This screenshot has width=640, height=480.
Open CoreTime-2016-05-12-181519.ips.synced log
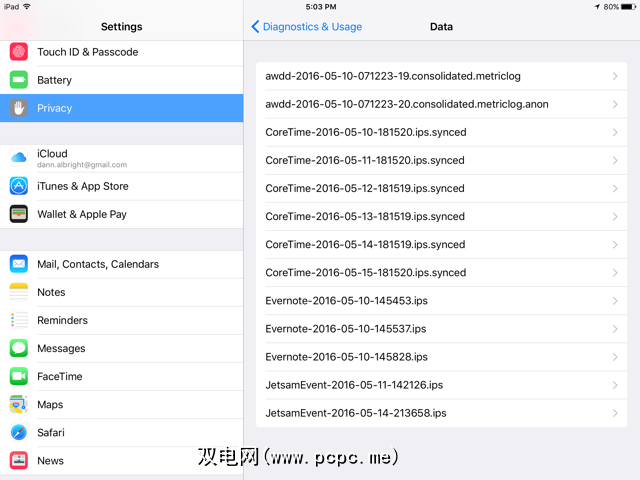point(442,189)
